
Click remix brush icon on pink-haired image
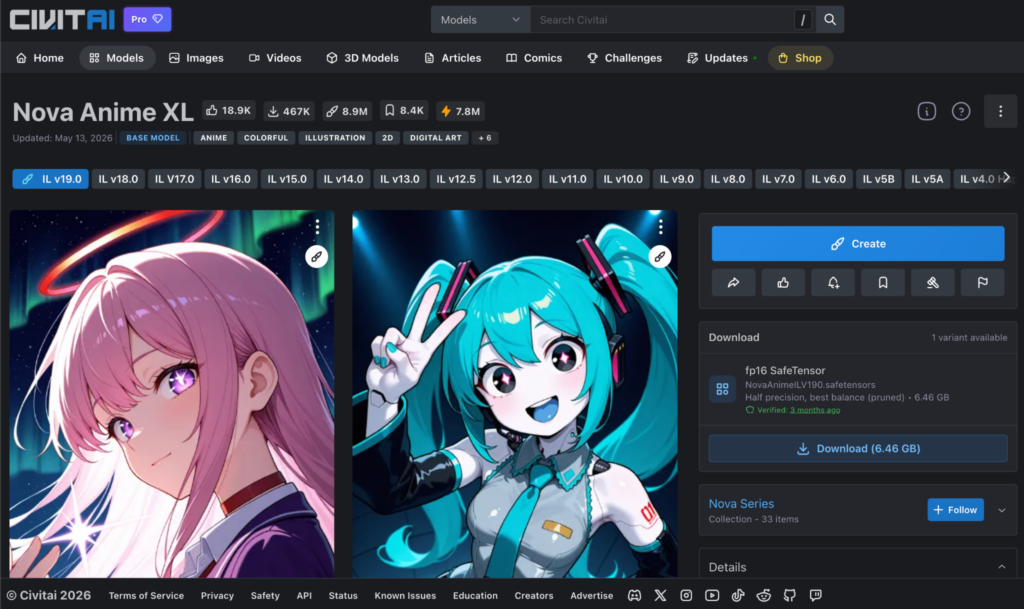(317, 257)
